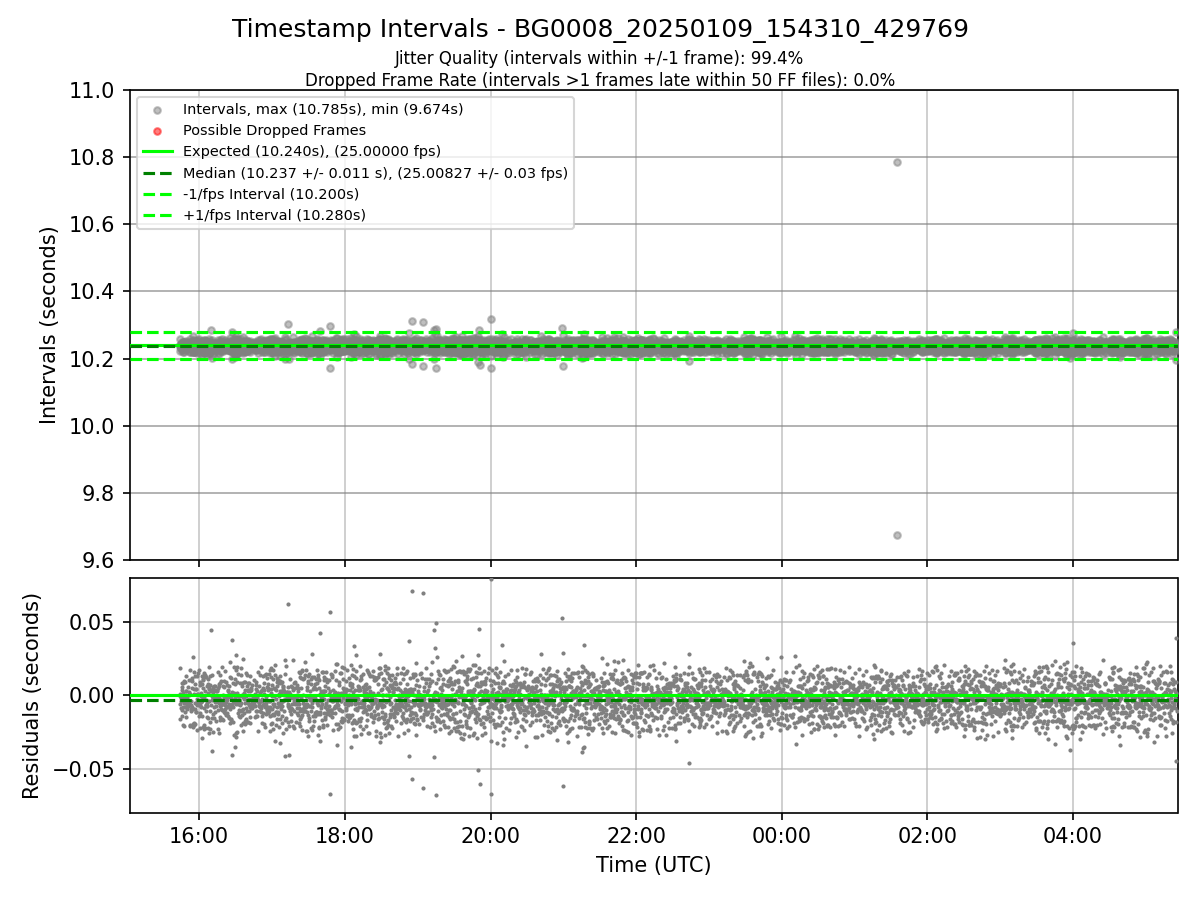Click the 22:00 x-axis tick label
Image resolution: width=1200 pixels, height=900 pixels.
(x=636, y=833)
